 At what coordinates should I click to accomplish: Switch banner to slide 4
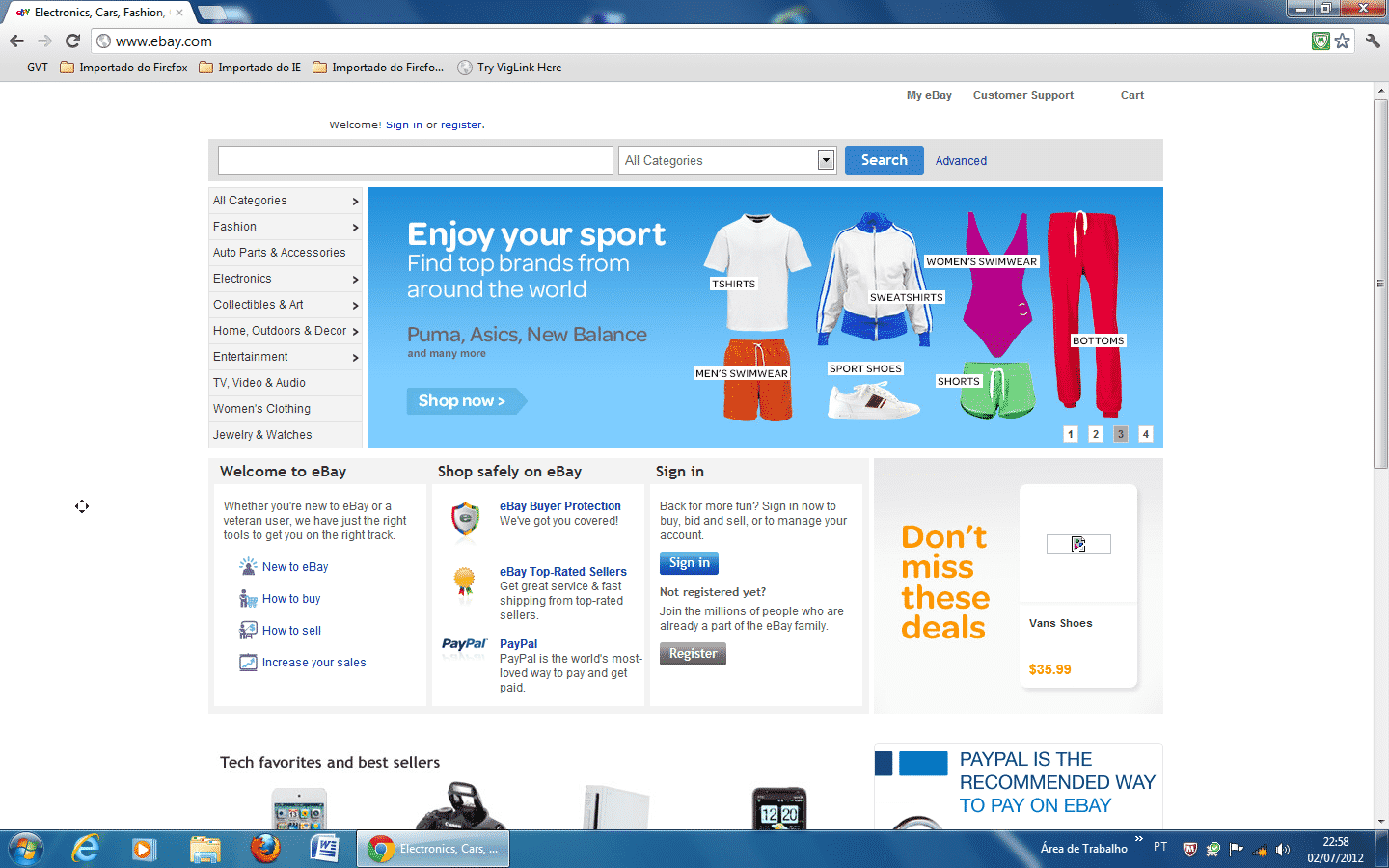pyautogui.click(x=1146, y=434)
